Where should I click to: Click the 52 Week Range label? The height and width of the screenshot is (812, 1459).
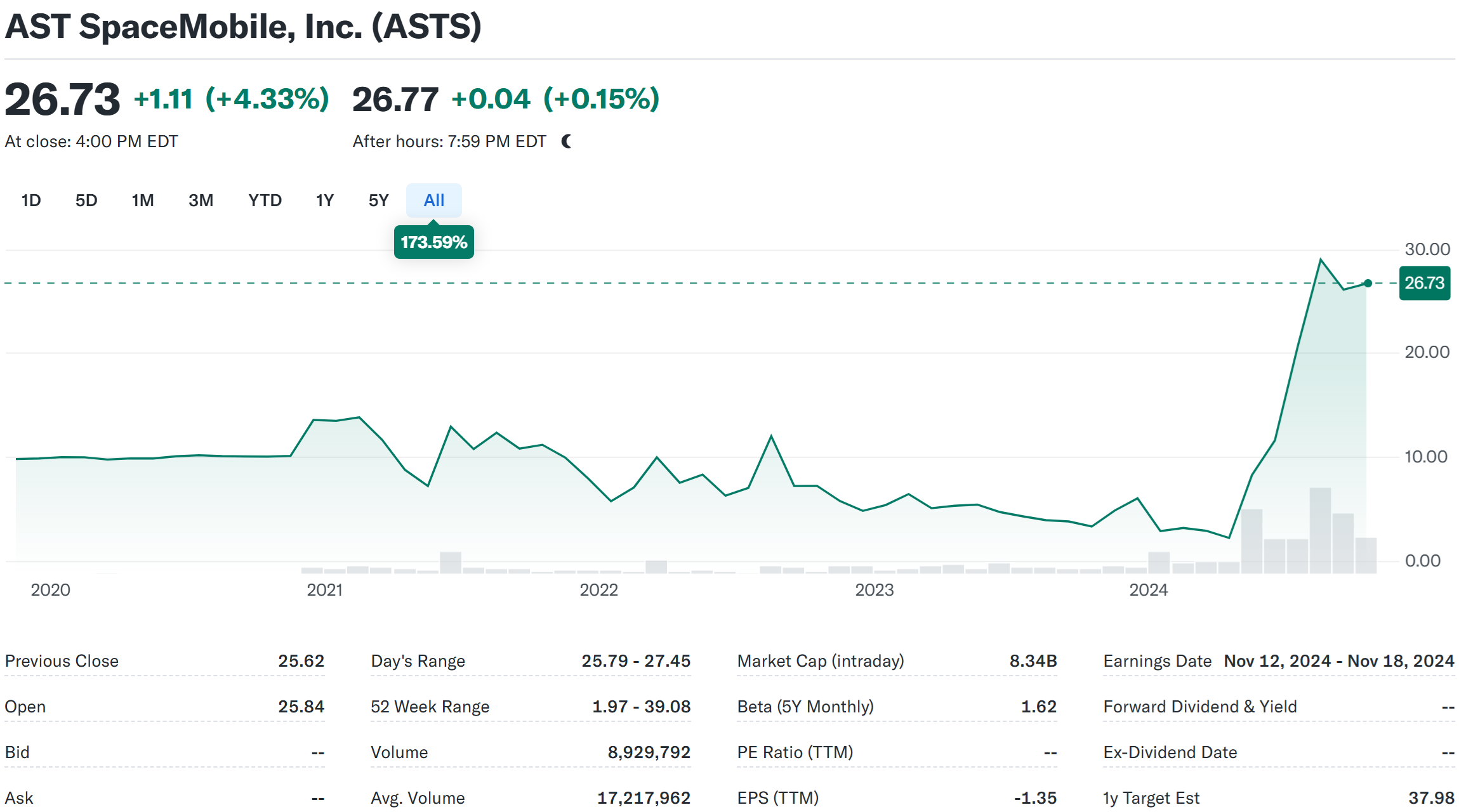click(x=430, y=707)
